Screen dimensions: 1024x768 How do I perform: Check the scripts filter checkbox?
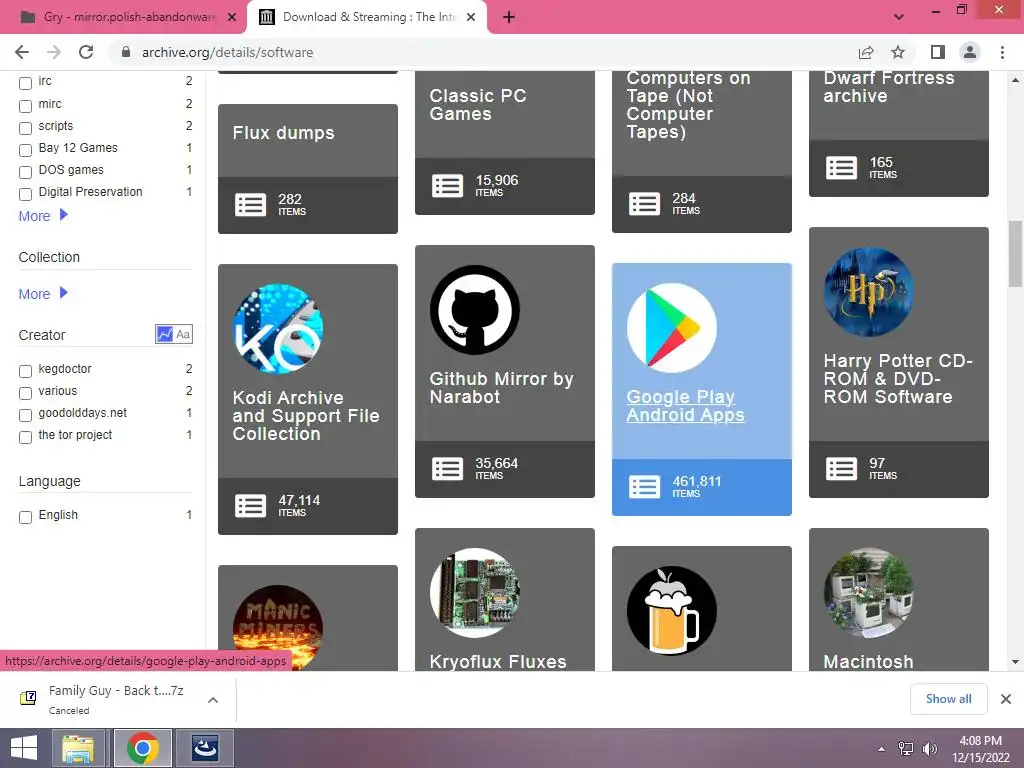(x=25, y=128)
